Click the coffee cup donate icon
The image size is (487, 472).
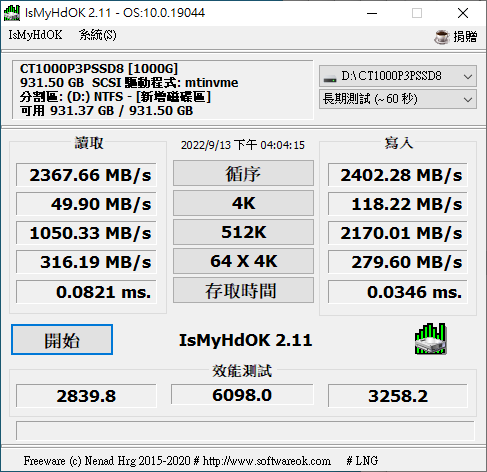coord(442,36)
